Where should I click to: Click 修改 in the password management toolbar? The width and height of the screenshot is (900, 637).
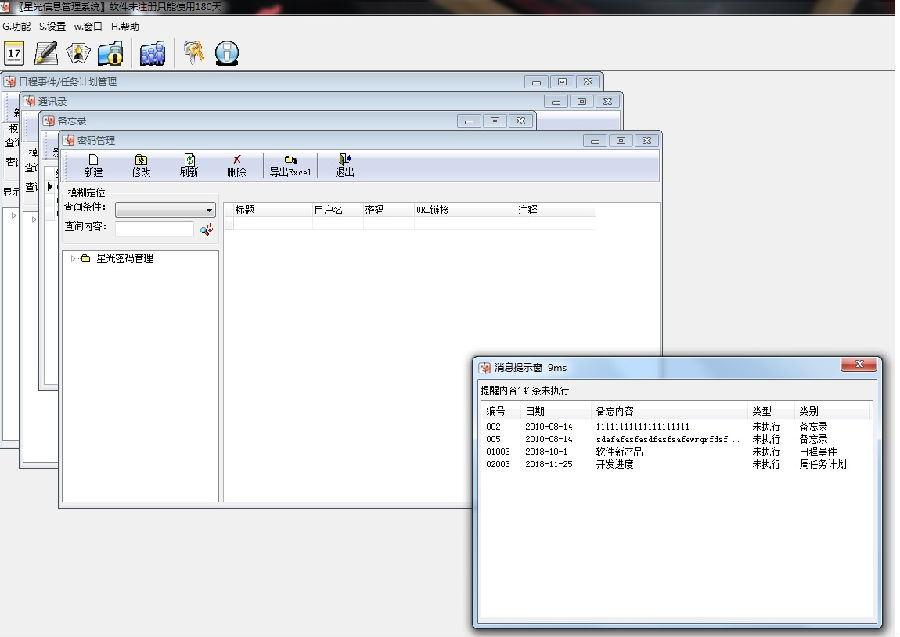pyautogui.click(x=141, y=165)
